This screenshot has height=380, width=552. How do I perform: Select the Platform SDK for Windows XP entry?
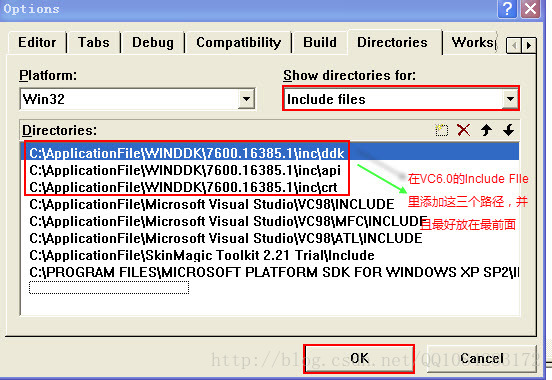[x=270, y=272]
